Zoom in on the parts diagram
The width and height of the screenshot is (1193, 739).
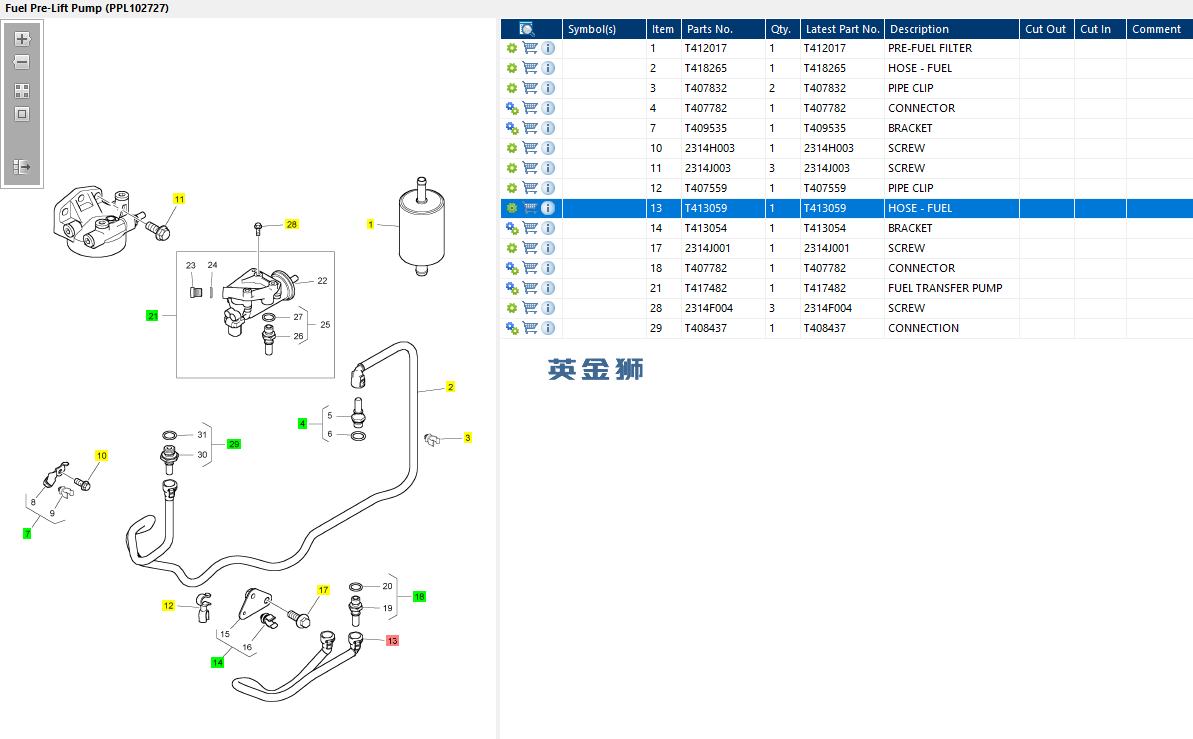22,39
